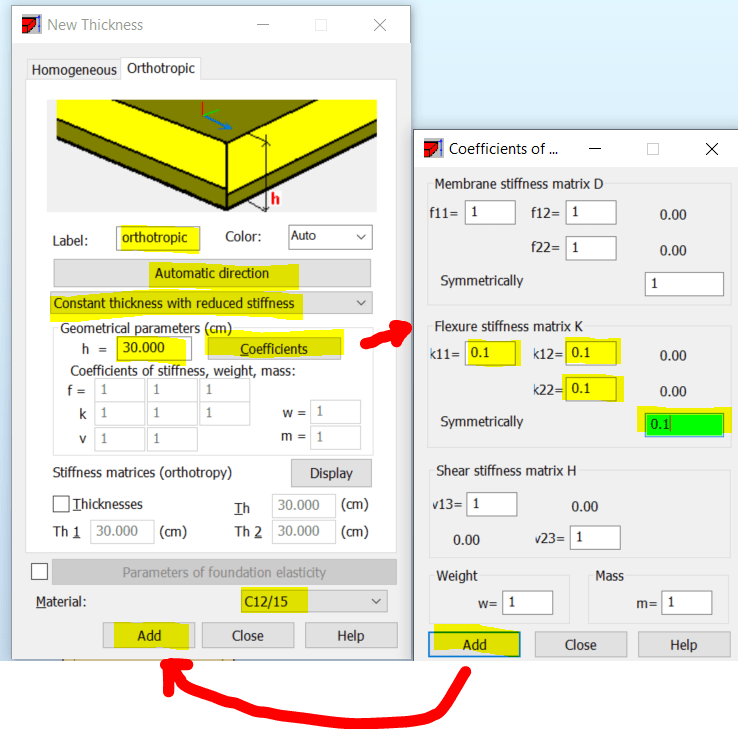Click Close in the Coefficients dialog
The width and height of the screenshot is (738, 729).
click(x=580, y=644)
